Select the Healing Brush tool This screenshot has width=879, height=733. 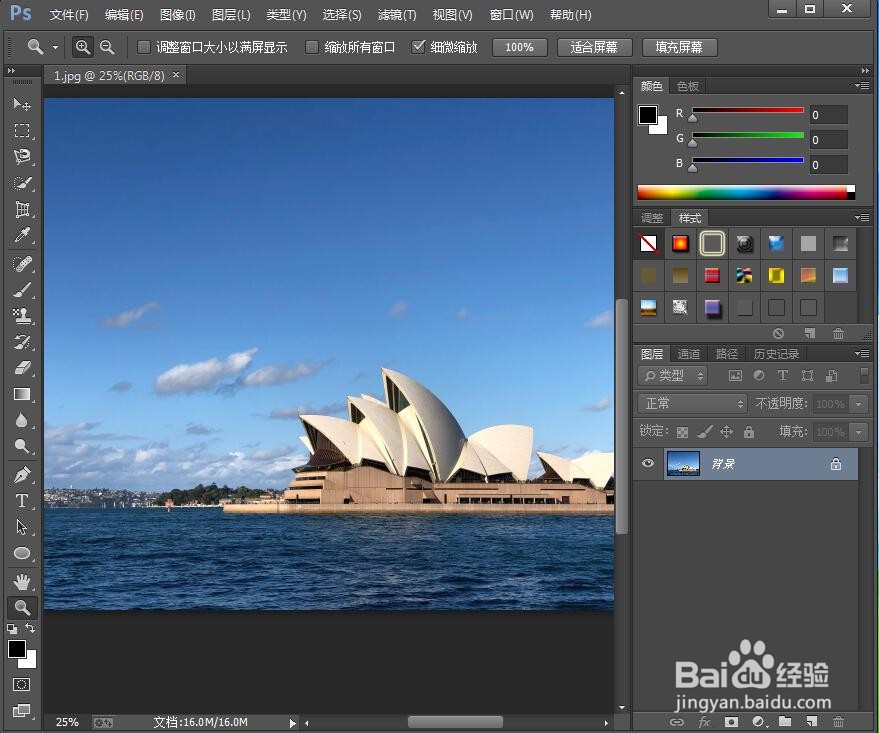(x=22, y=263)
